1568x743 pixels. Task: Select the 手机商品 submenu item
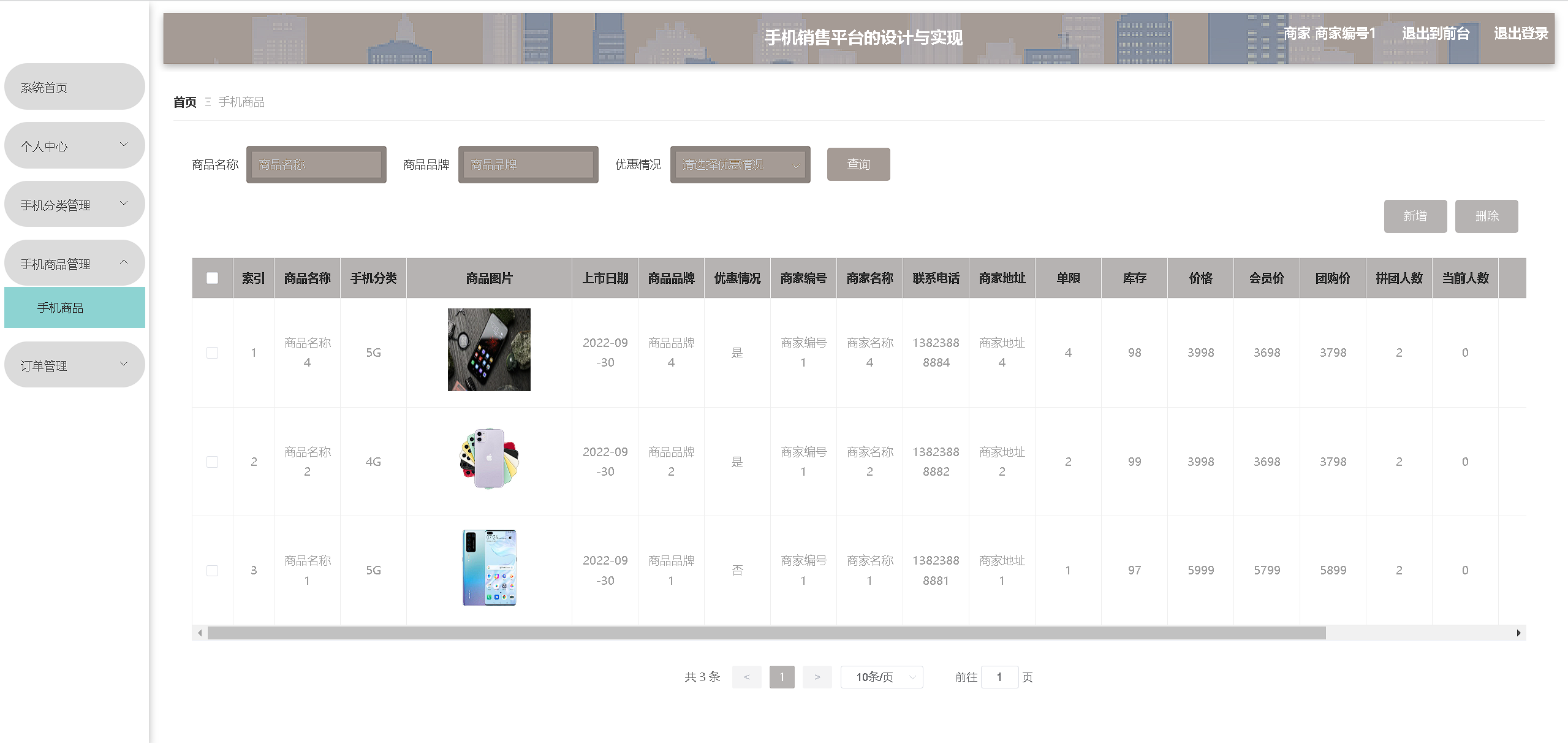[74, 308]
